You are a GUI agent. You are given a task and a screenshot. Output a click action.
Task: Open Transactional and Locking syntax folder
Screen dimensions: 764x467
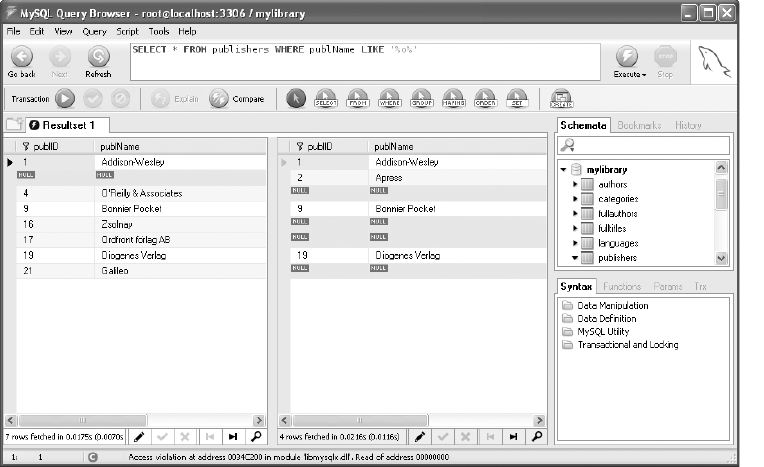pos(620,345)
